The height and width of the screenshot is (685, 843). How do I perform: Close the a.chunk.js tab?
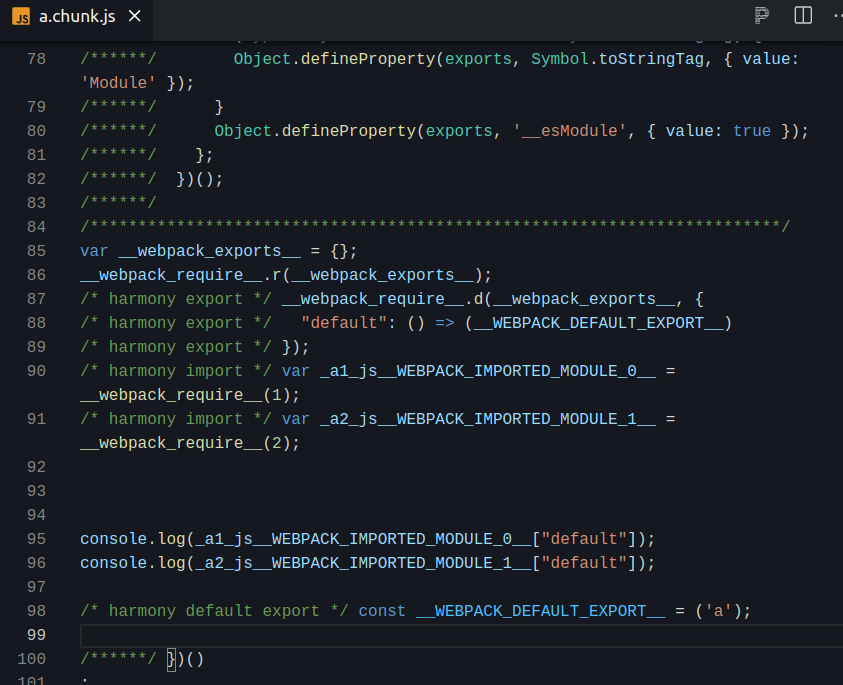pos(134,16)
